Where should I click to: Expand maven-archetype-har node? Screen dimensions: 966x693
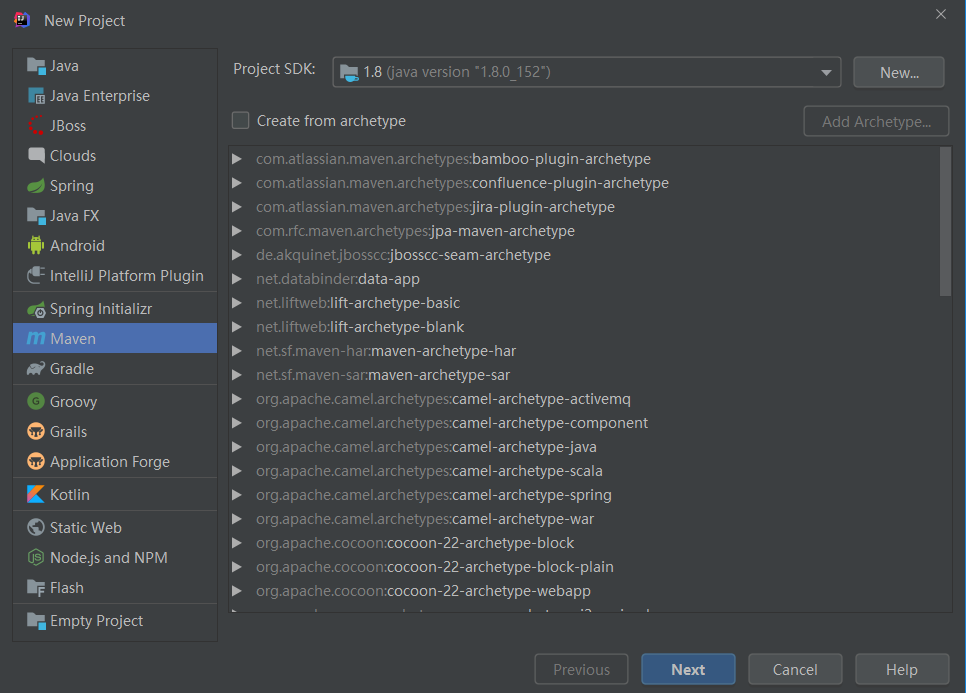click(237, 351)
